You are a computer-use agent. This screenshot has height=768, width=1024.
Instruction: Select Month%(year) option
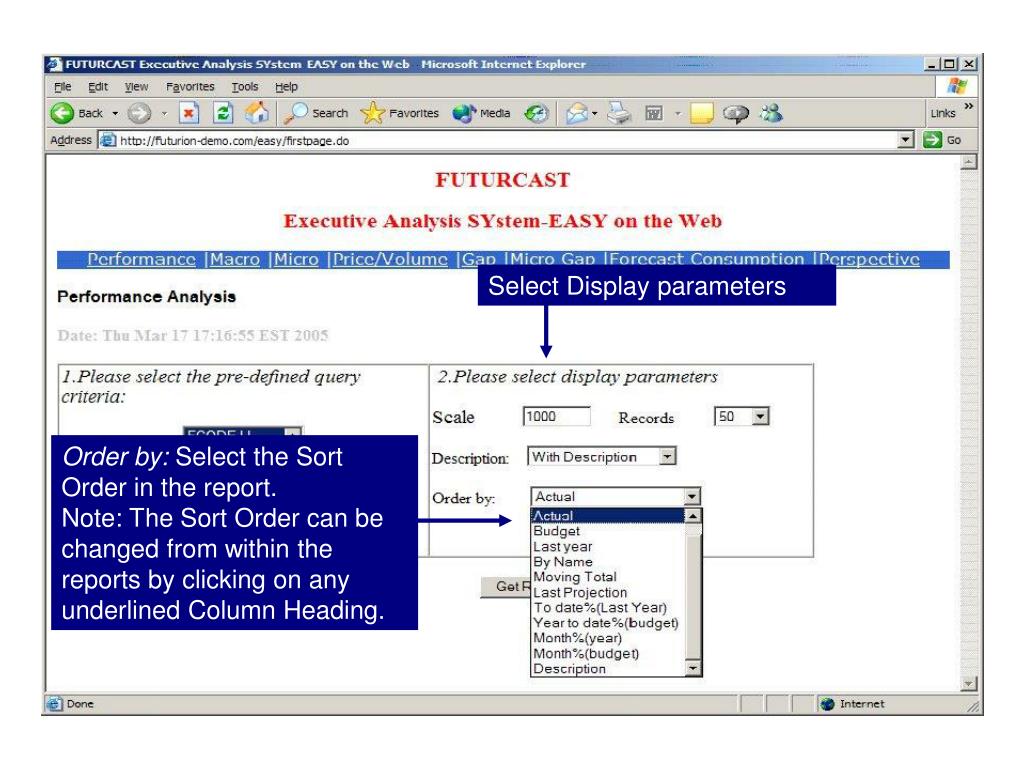(x=608, y=638)
